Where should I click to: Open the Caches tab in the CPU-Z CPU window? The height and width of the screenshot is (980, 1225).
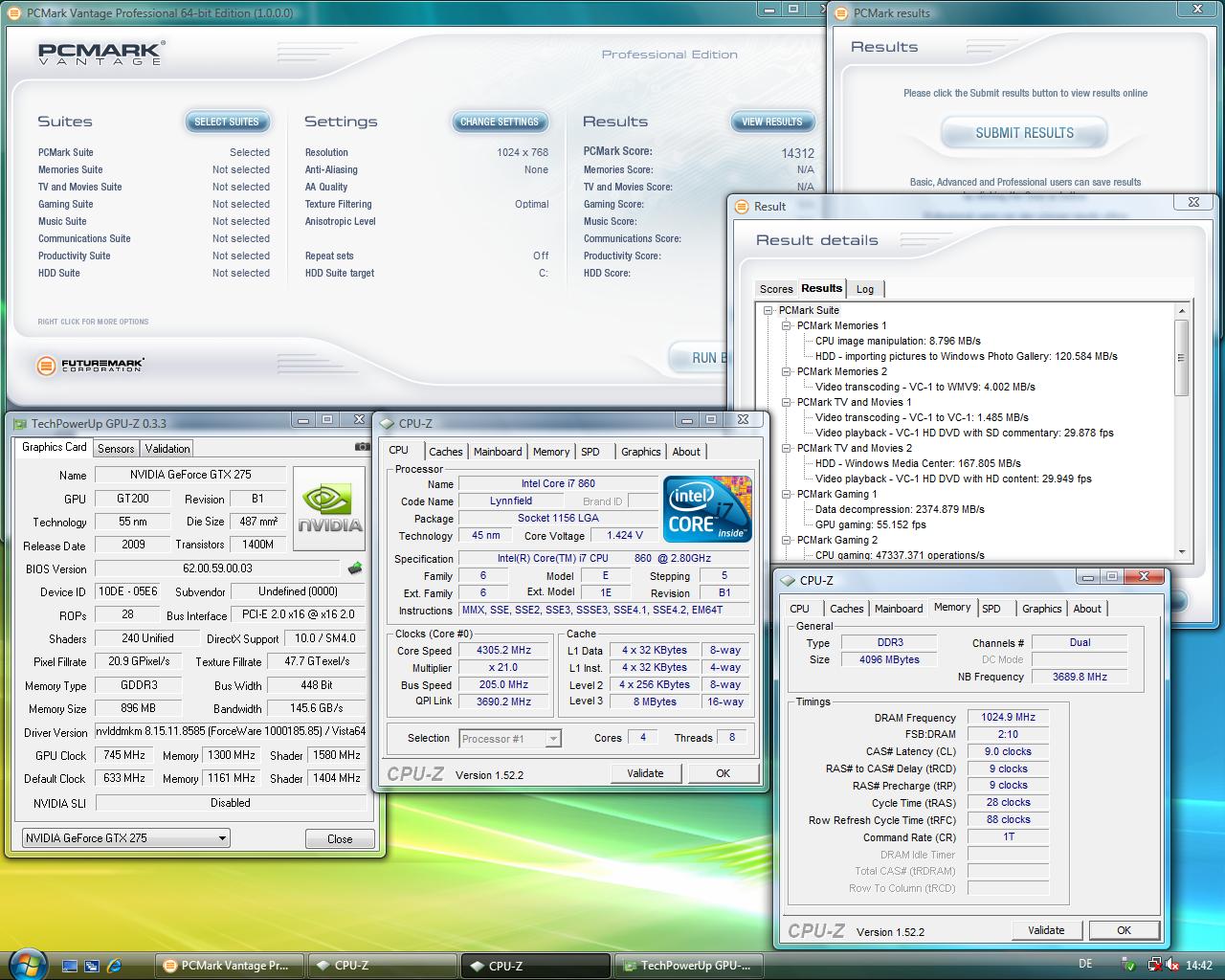coord(445,452)
